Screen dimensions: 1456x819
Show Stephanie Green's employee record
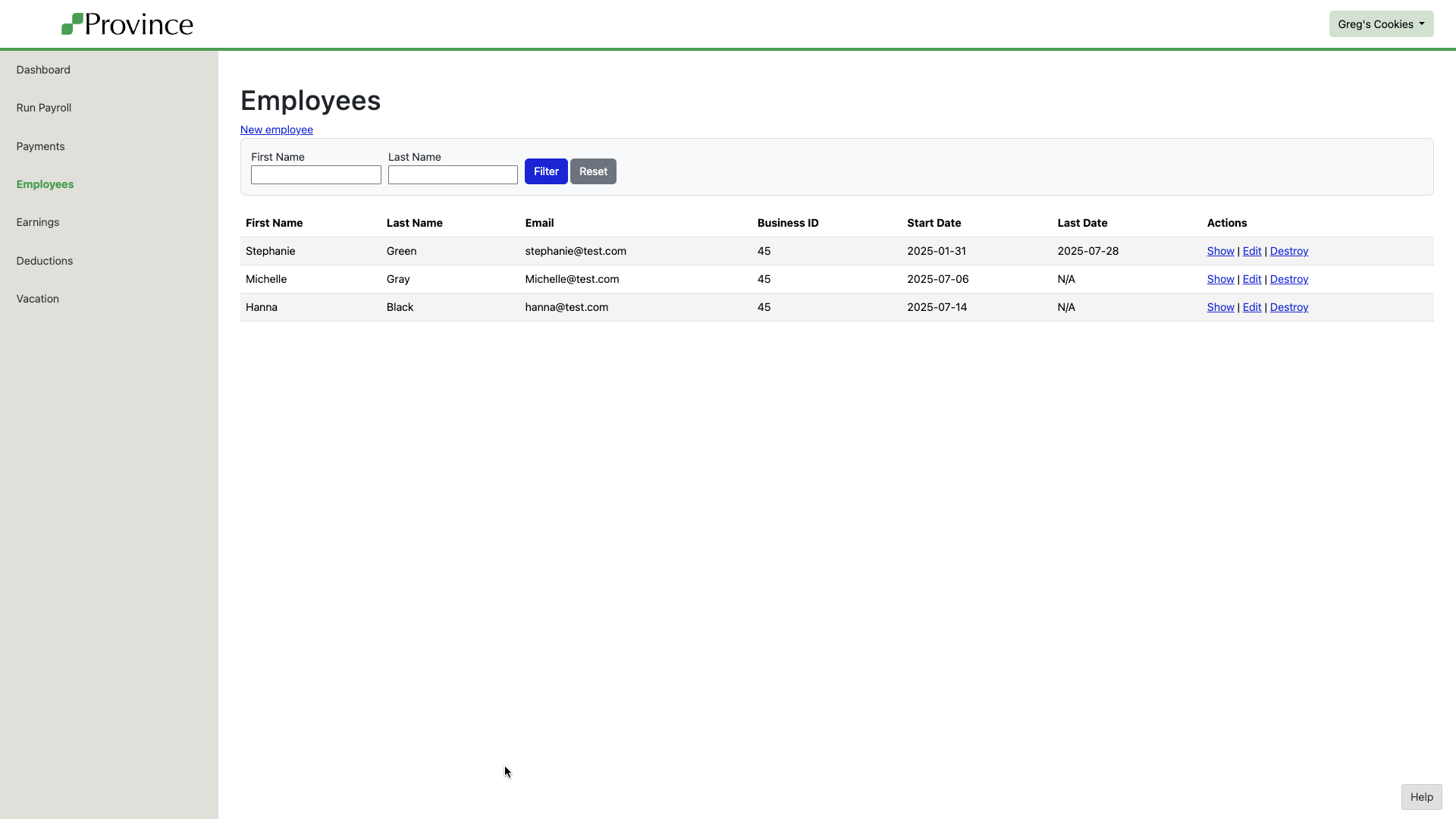(1220, 251)
